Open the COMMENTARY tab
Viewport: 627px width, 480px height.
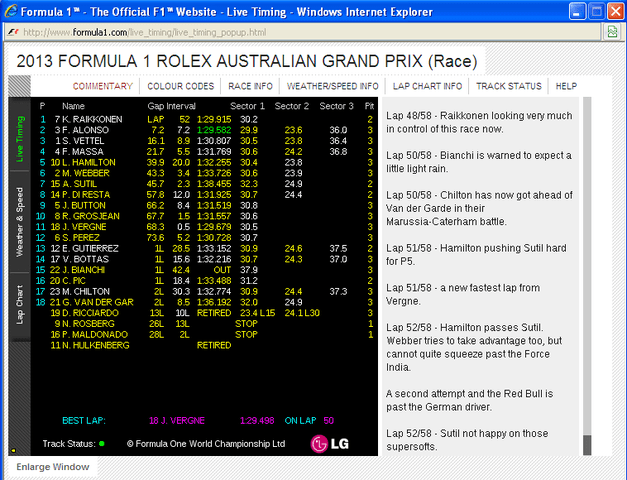(103, 86)
